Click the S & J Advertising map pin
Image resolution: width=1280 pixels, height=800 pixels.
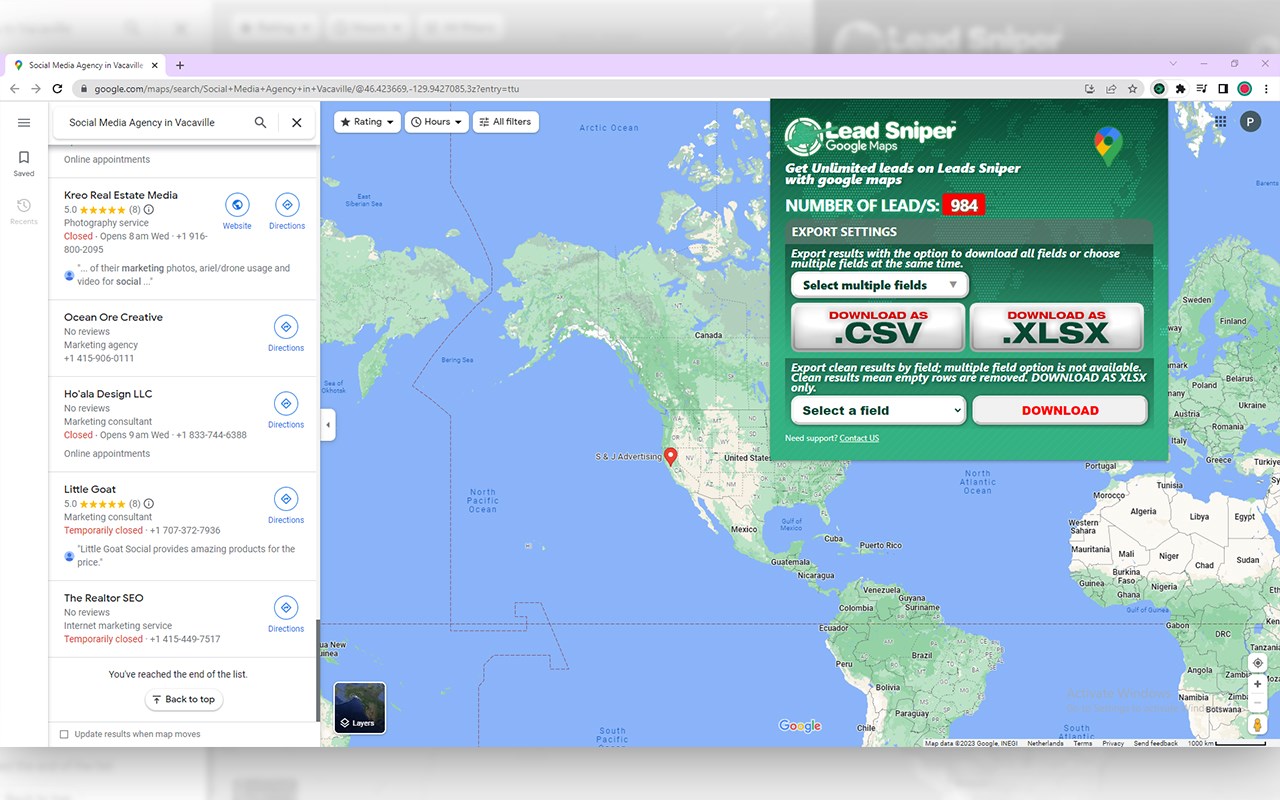(x=671, y=456)
